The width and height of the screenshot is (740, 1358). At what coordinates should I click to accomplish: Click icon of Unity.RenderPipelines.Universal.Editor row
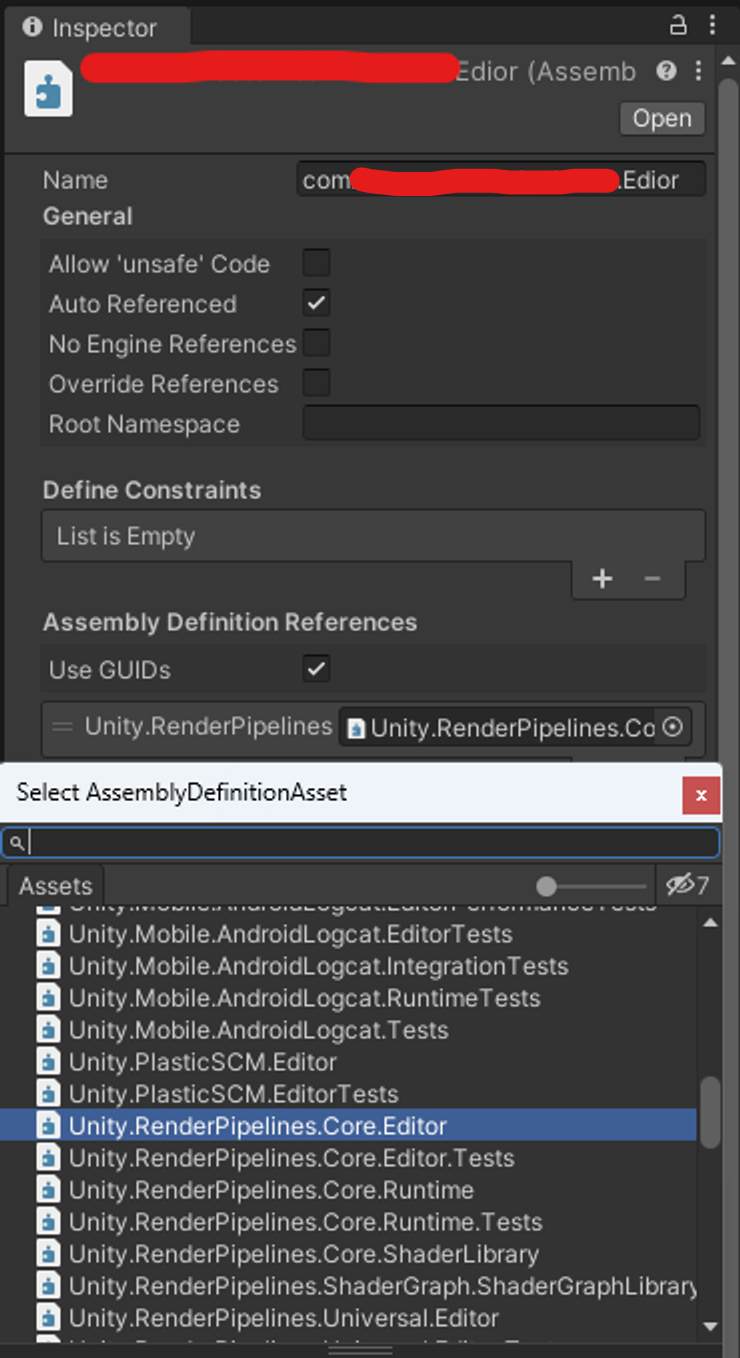pyautogui.click(x=48, y=1318)
